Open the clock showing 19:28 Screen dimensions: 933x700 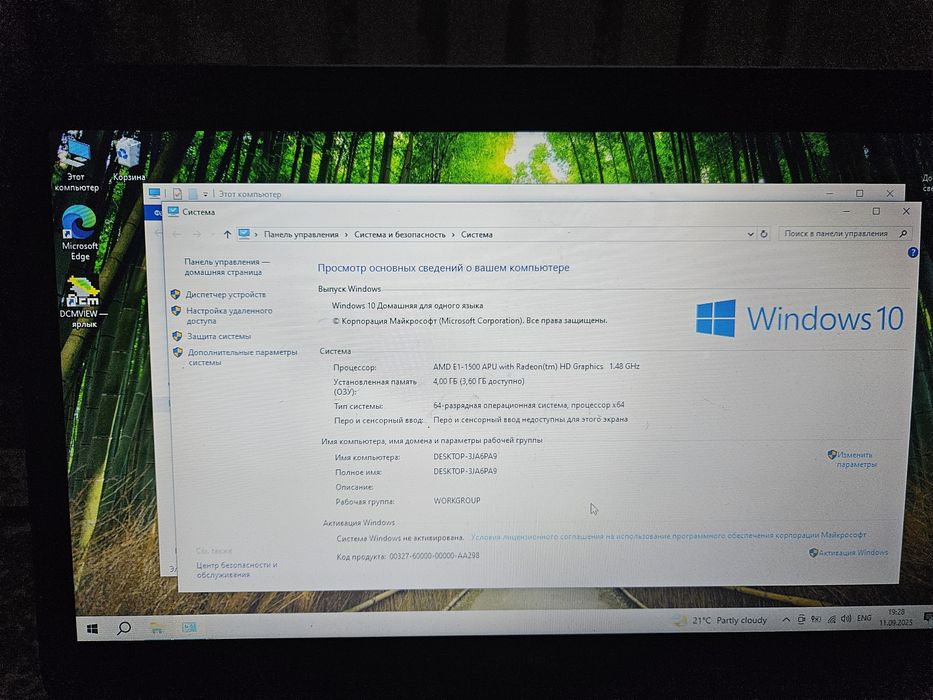[x=896, y=617]
